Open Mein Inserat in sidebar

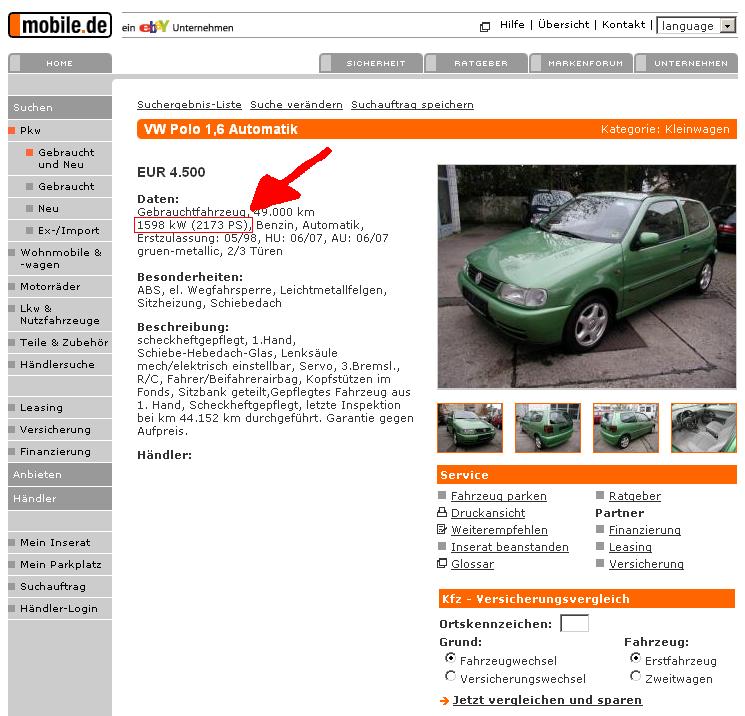click(60, 542)
